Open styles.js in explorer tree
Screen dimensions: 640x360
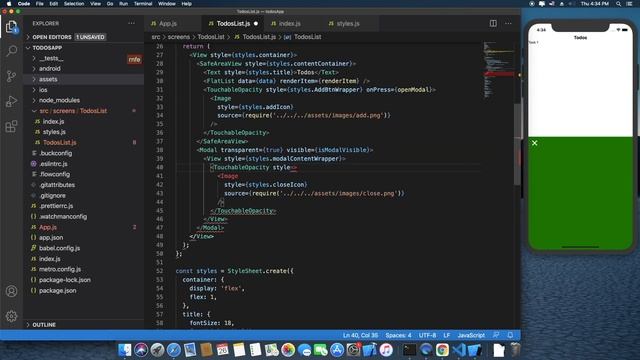(83, 132)
